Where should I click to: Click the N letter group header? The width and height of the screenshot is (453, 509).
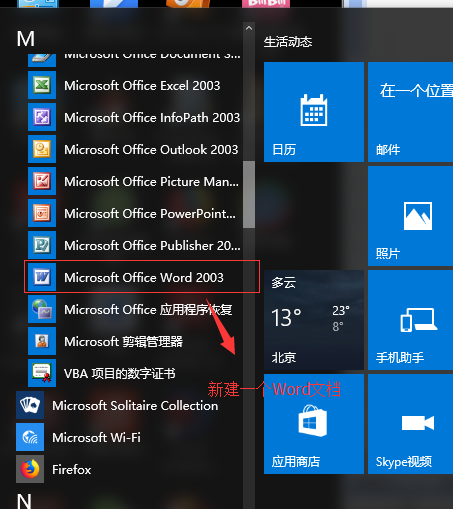pyautogui.click(x=24, y=501)
